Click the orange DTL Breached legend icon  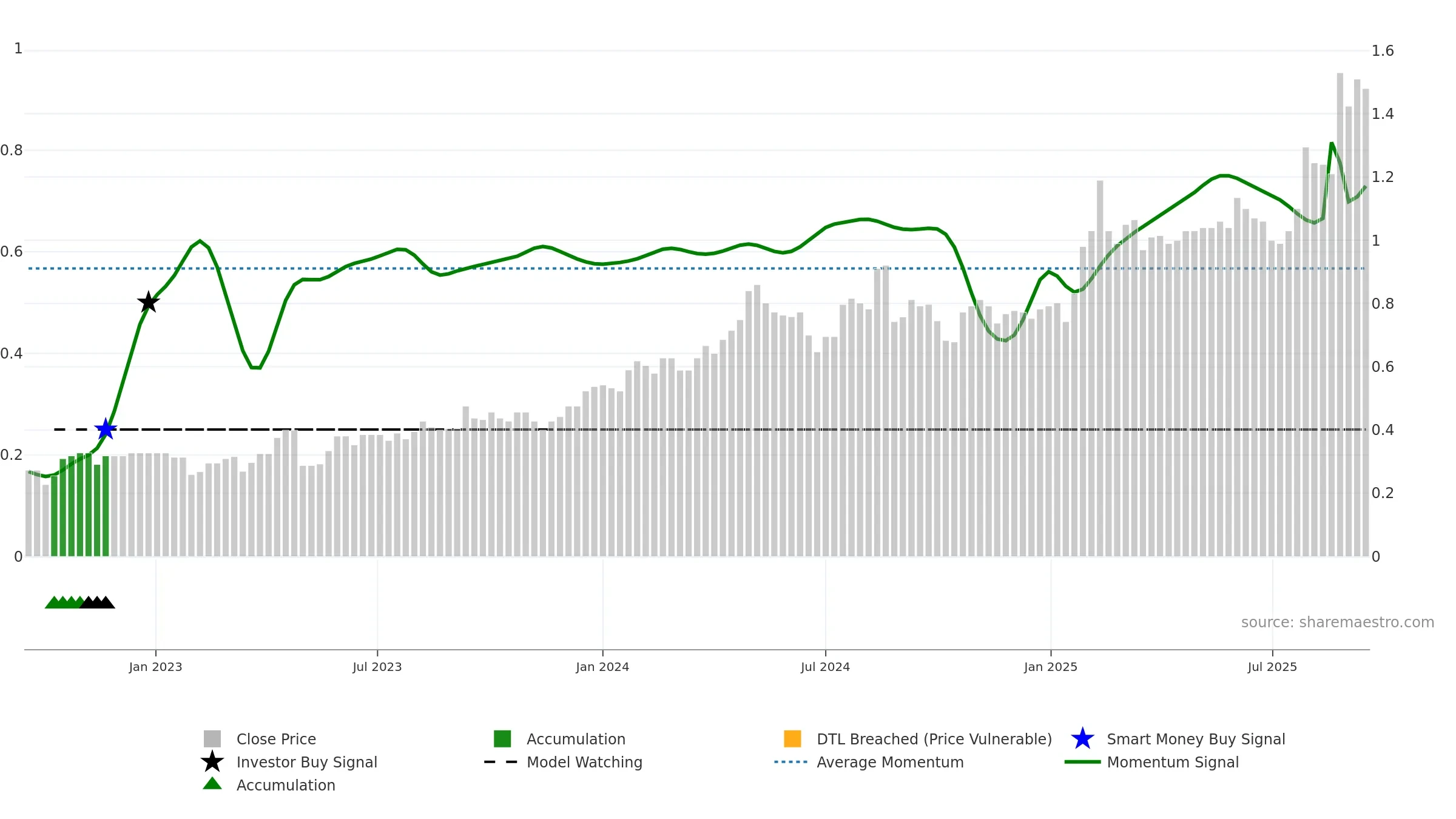pyautogui.click(x=792, y=739)
